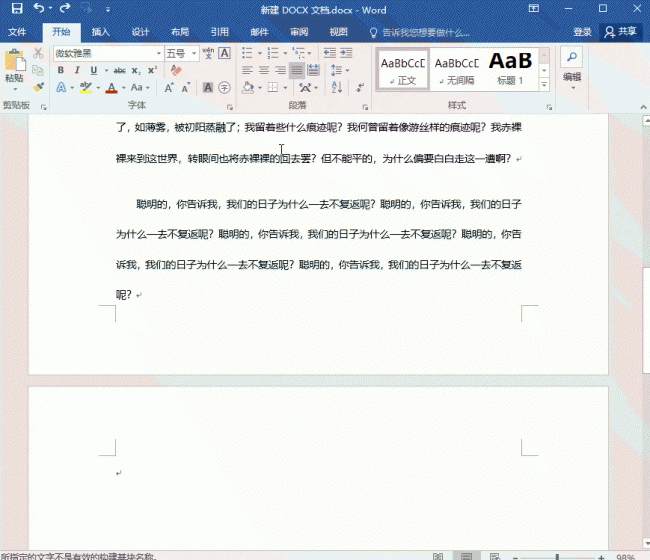Align text to the right

pos(281,70)
